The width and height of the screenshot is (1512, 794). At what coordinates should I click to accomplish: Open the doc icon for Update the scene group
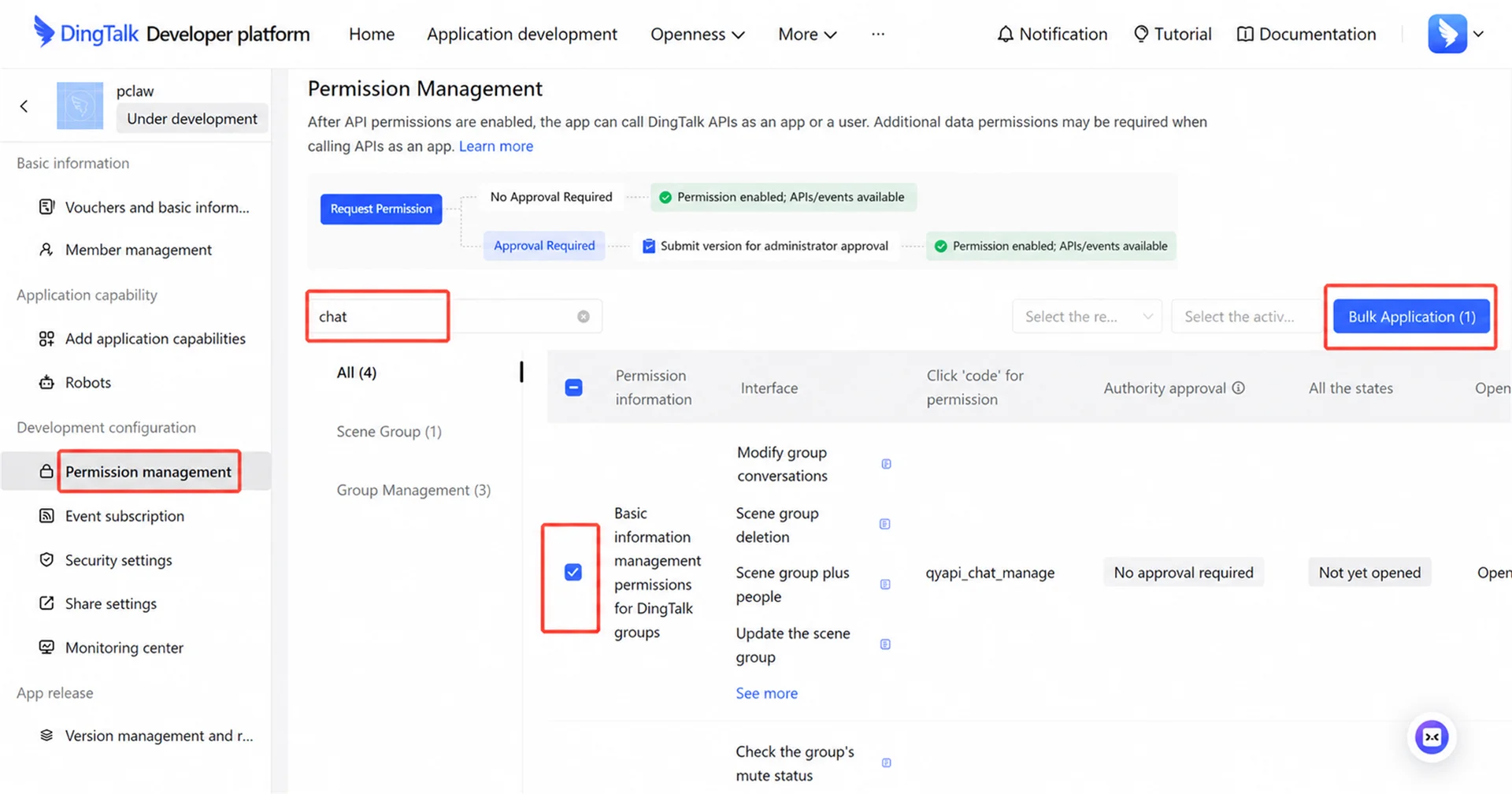(885, 644)
